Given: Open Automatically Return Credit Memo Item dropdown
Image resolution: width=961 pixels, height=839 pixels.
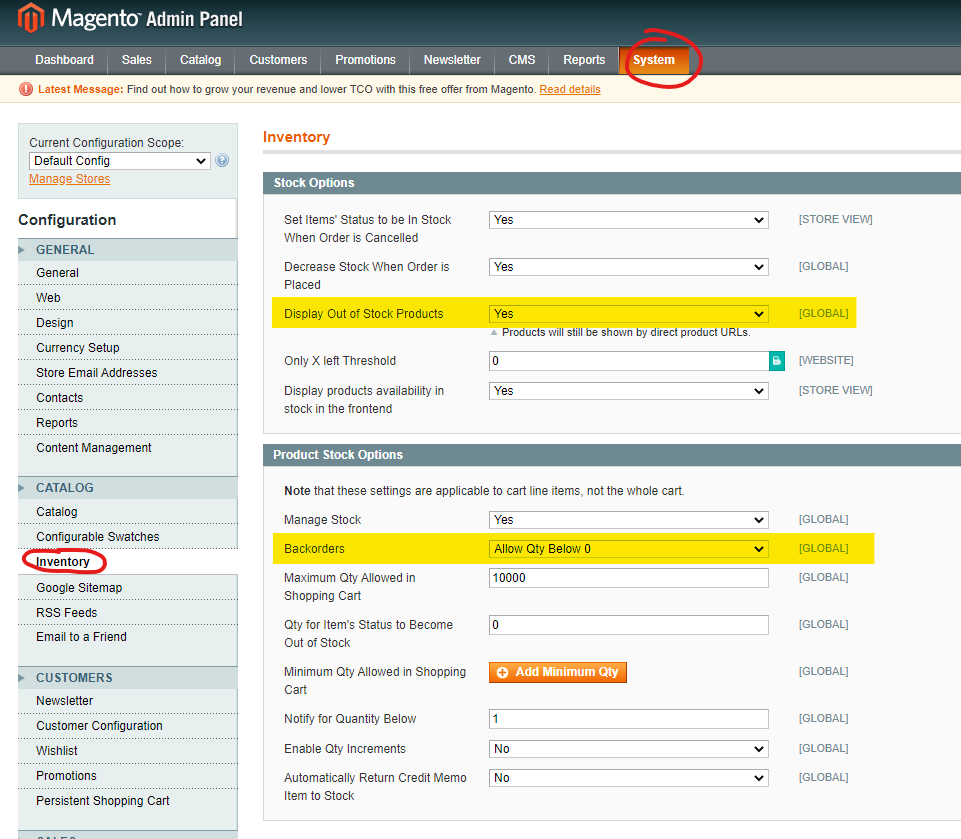Looking at the screenshot, I should click(x=628, y=778).
